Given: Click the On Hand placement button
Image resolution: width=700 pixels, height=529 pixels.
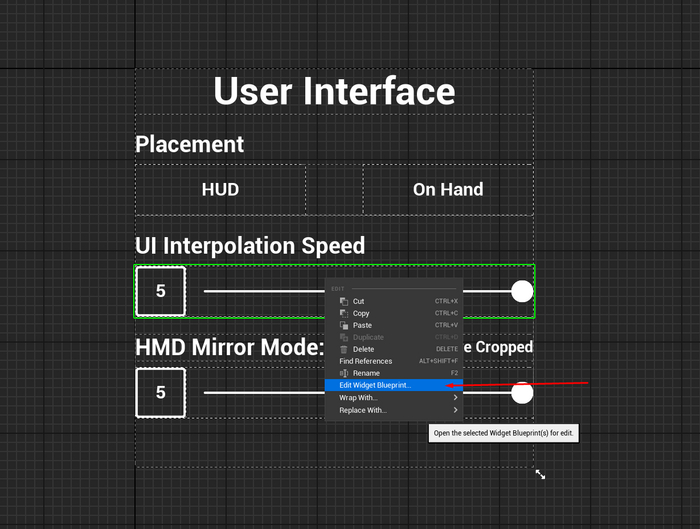Looking at the screenshot, I should tap(448, 190).
